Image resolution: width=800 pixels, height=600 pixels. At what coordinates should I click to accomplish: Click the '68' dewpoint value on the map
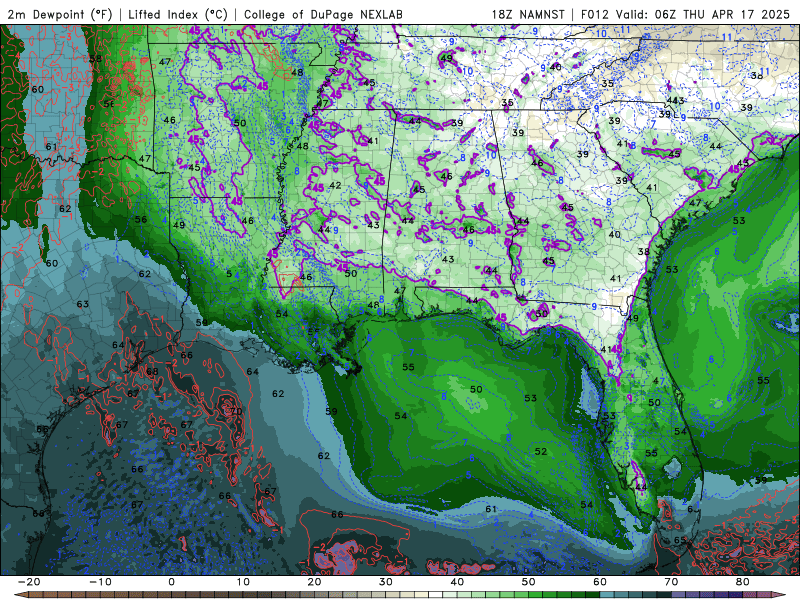point(152,371)
